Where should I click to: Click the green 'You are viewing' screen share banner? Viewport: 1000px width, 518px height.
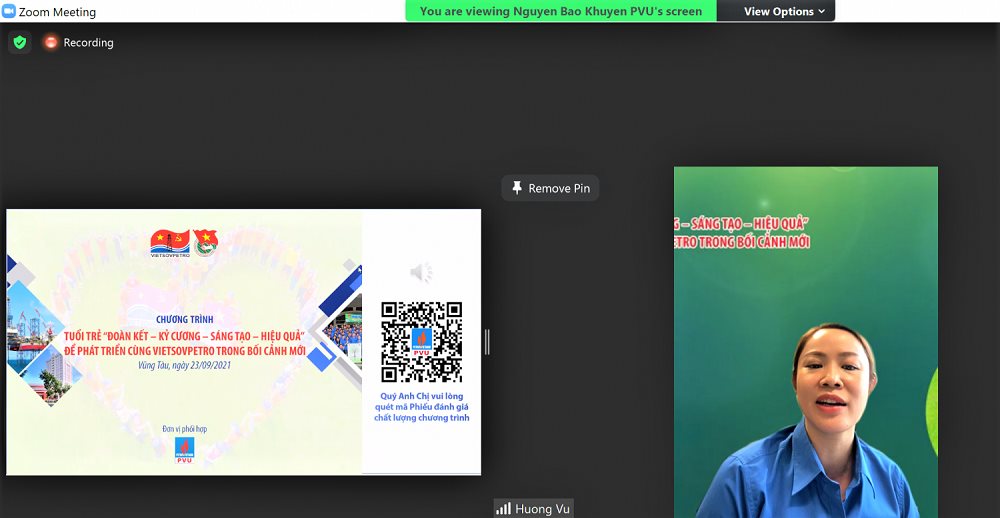561,11
